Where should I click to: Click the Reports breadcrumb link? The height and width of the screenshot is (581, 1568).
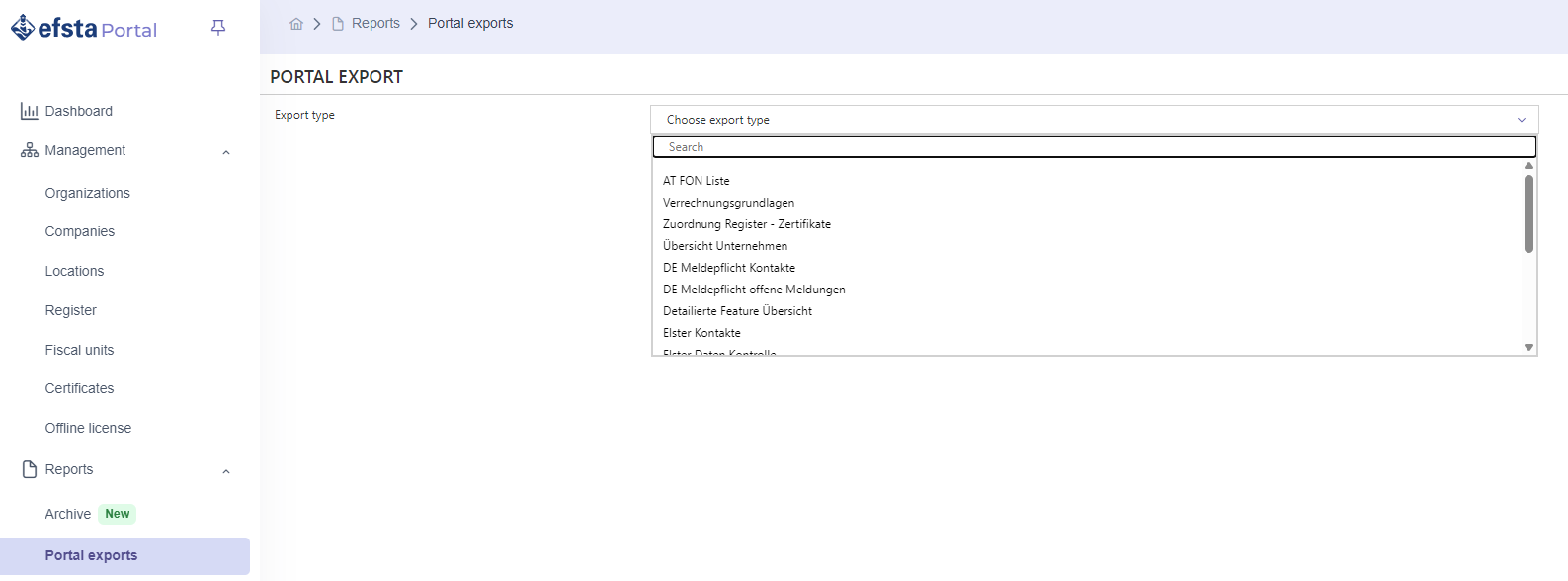coord(375,23)
